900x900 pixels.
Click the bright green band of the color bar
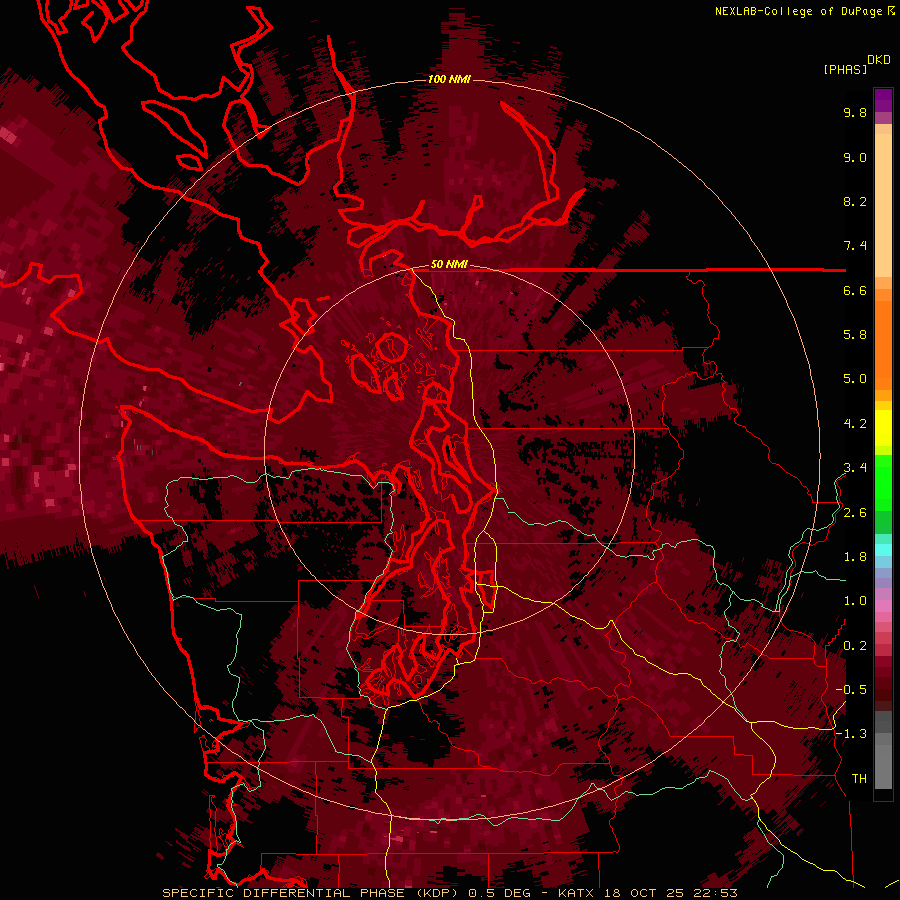pyautogui.click(x=883, y=483)
